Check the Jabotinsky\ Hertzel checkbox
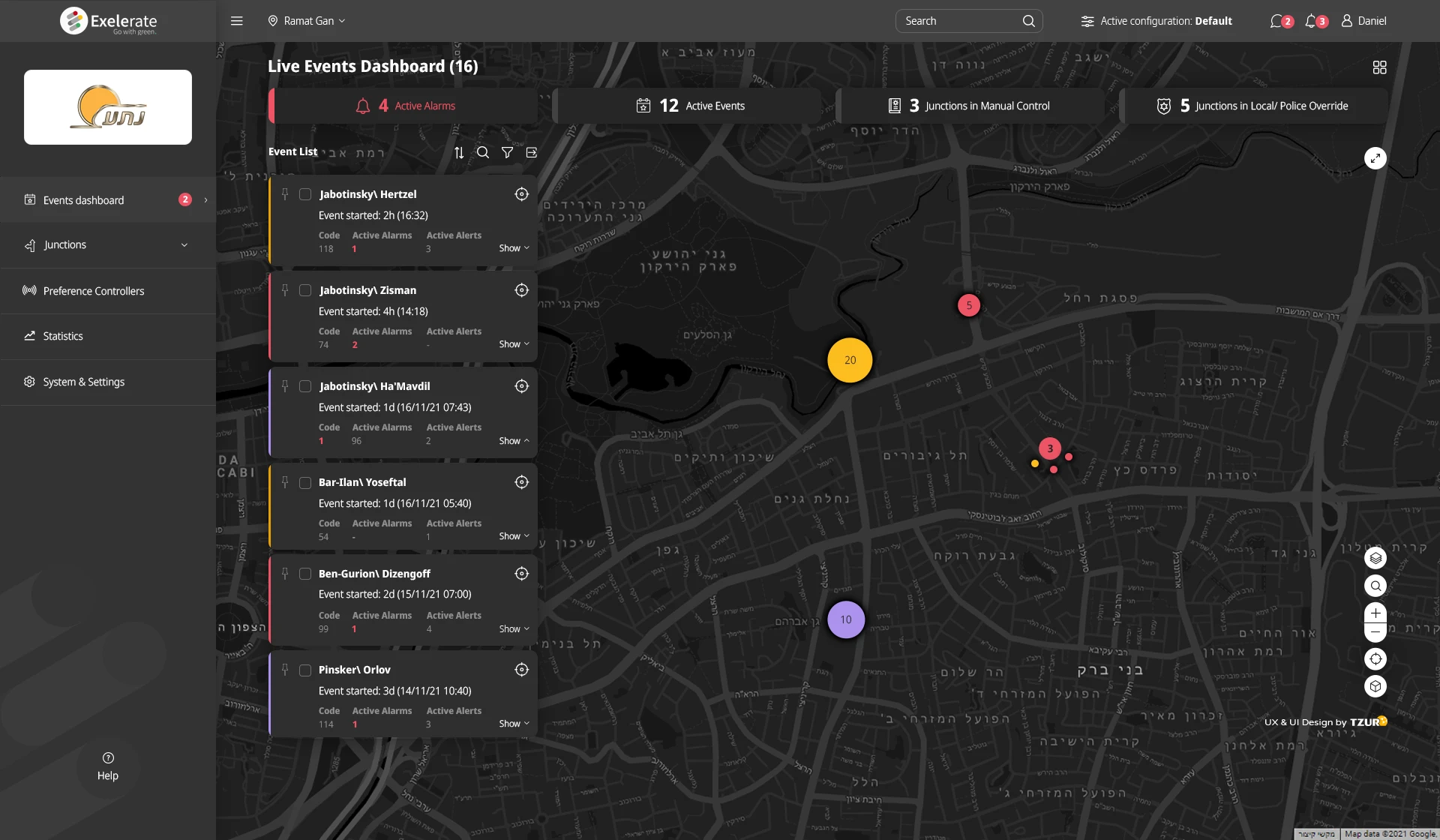This screenshot has width=1440, height=840. (305, 194)
